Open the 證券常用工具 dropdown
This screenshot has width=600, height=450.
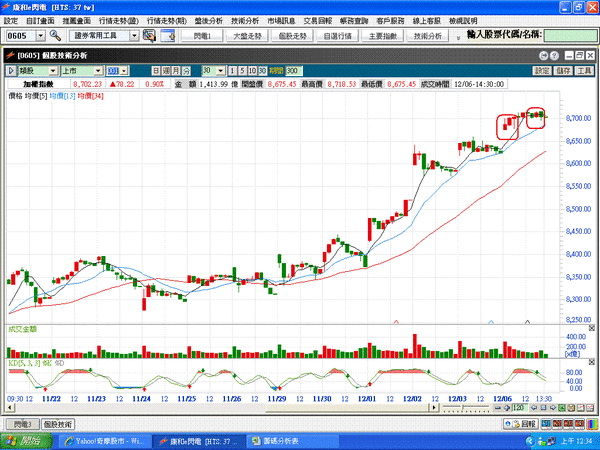[134, 36]
